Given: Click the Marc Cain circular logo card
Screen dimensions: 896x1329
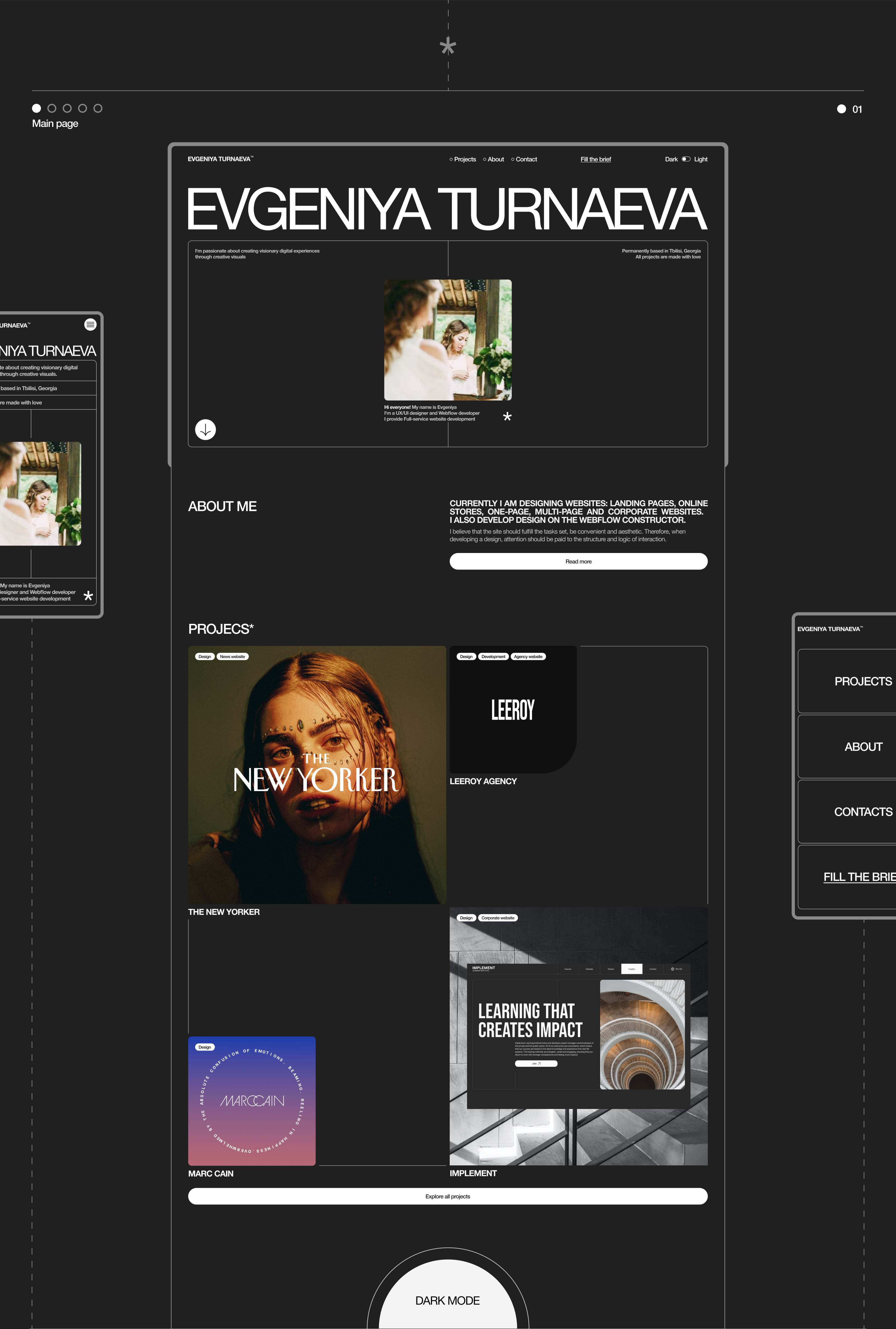Looking at the screenshot, I should click(x=252, y=1100).
